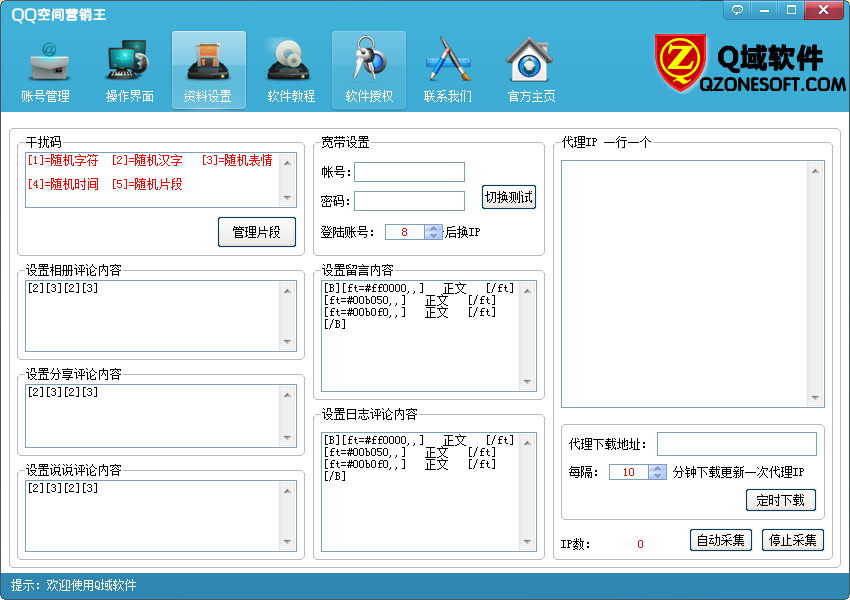Click scroll down arrow in 设置日志评论内容
The width and height of the screenshot is (850, 600).
point(527,541)
